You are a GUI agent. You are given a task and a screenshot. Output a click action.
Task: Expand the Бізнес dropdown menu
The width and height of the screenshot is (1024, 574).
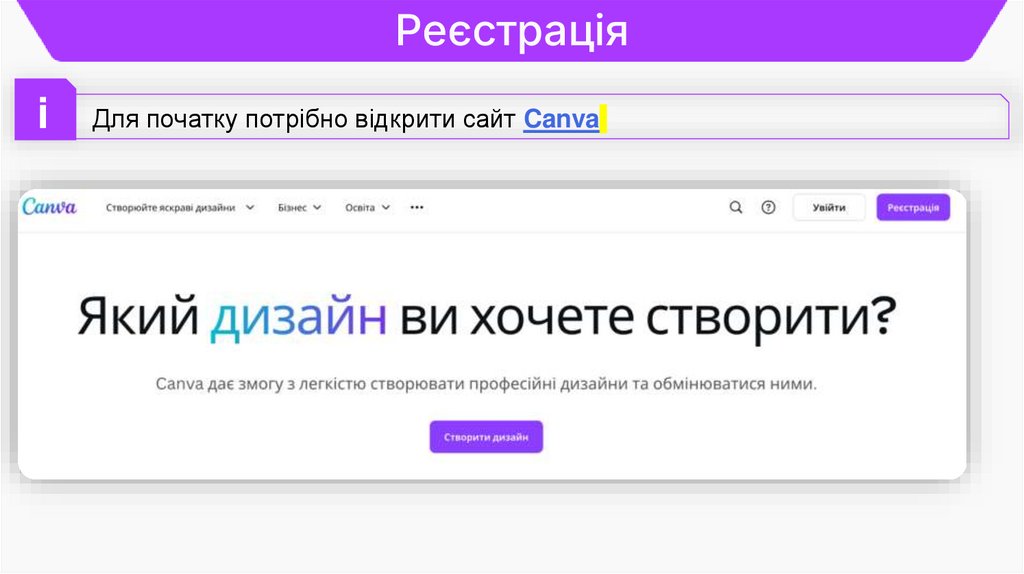300,208
